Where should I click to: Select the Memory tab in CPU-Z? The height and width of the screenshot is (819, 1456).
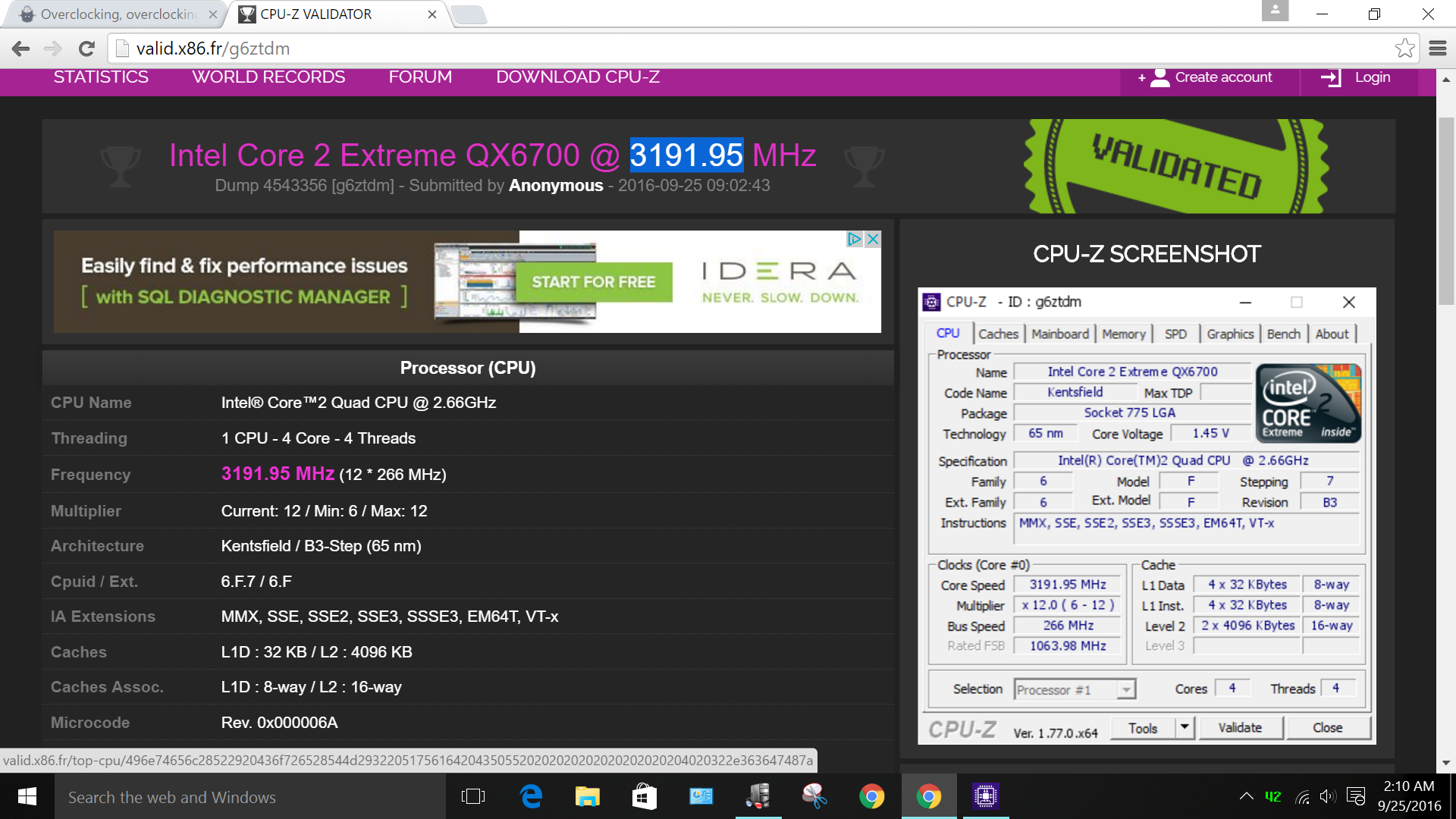click(1123, 334)
